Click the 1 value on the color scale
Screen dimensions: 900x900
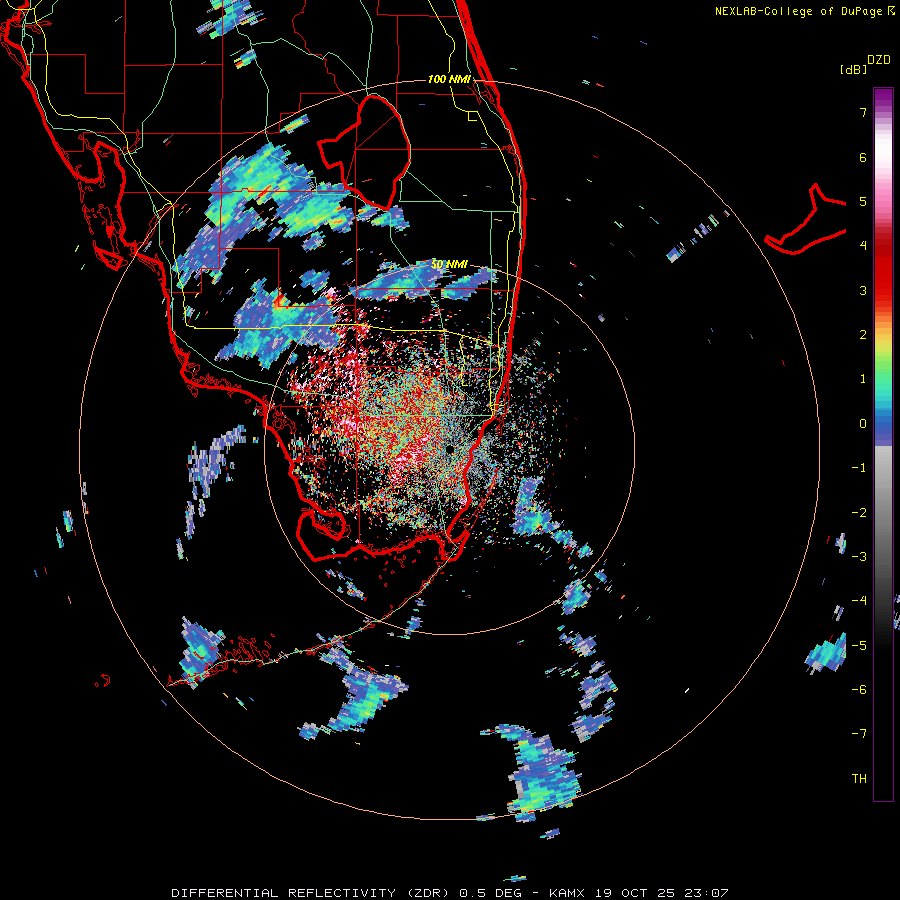(863, 379)
